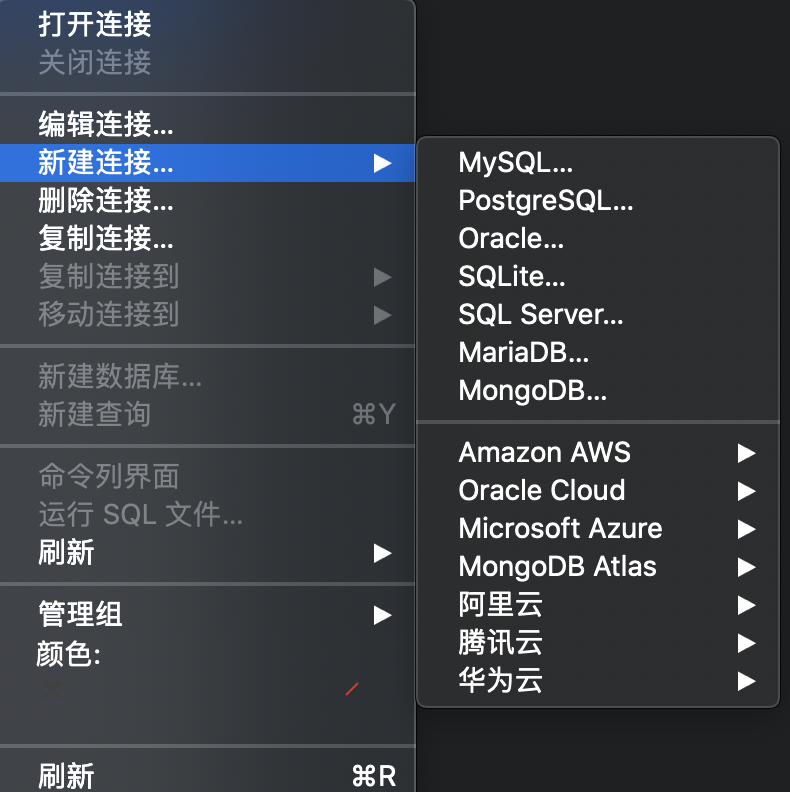
Task: Choose MySQL as the new connection type
Action: (515, 163)
